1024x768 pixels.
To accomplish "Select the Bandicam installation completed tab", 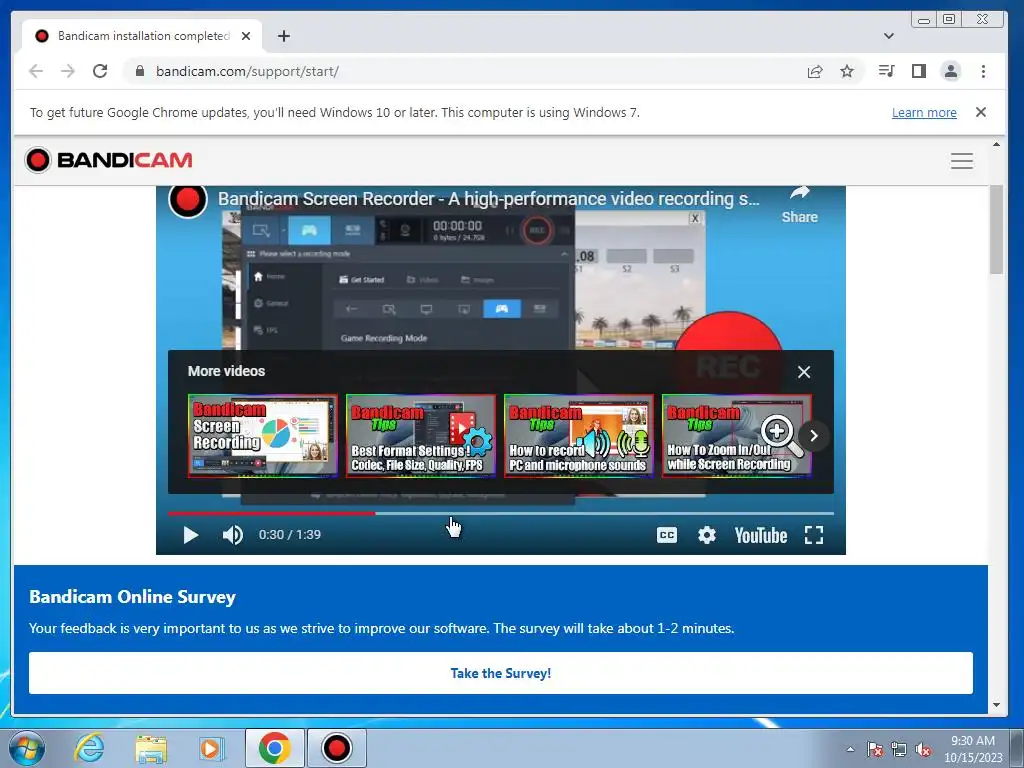I will [x=142, y=36].
